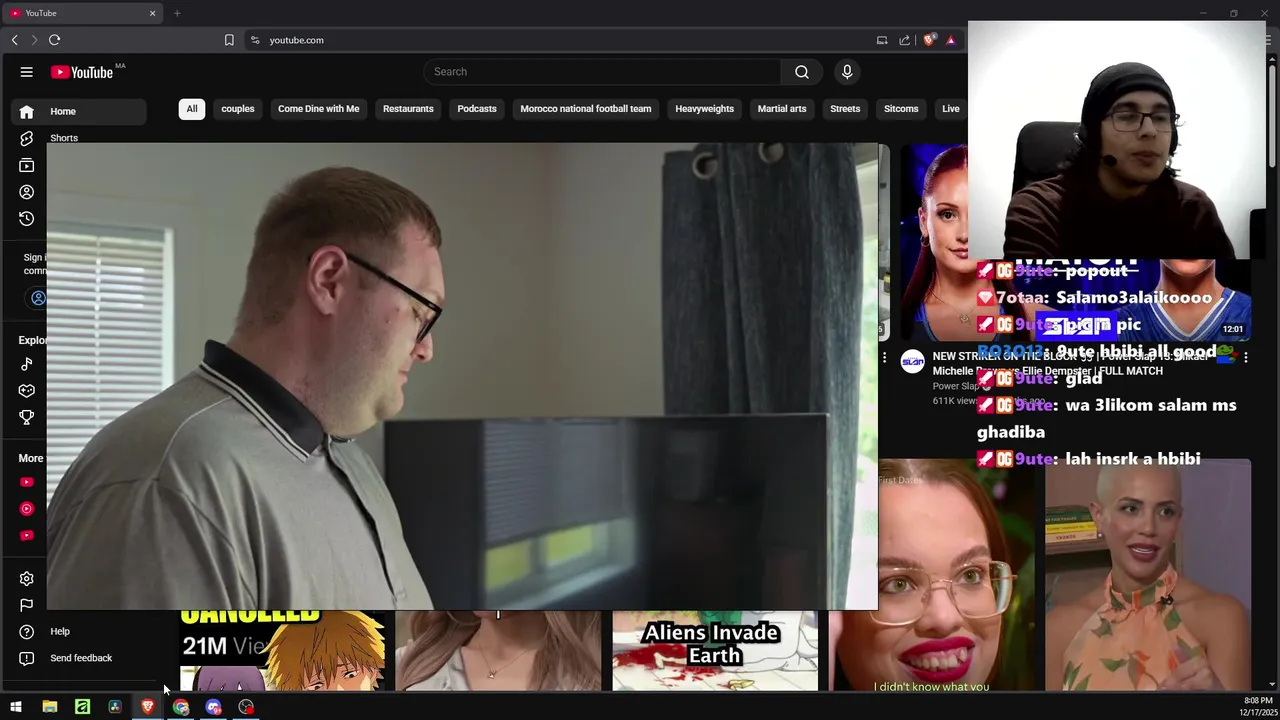Open Sports trophy icon under Explore
Screen dimensions: 1280x720
27,417
